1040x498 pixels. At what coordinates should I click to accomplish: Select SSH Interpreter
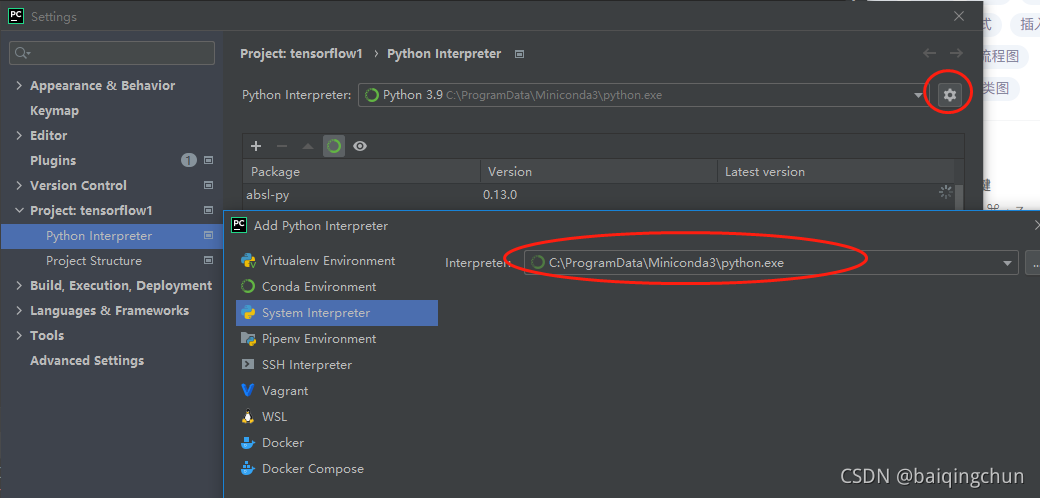337,365
